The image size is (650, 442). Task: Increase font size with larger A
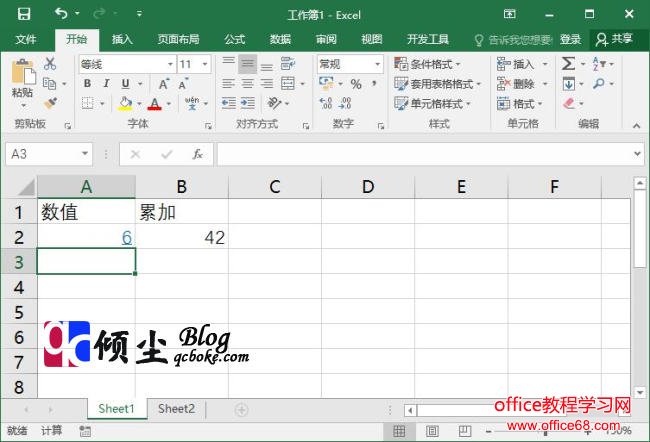[164, 84]
